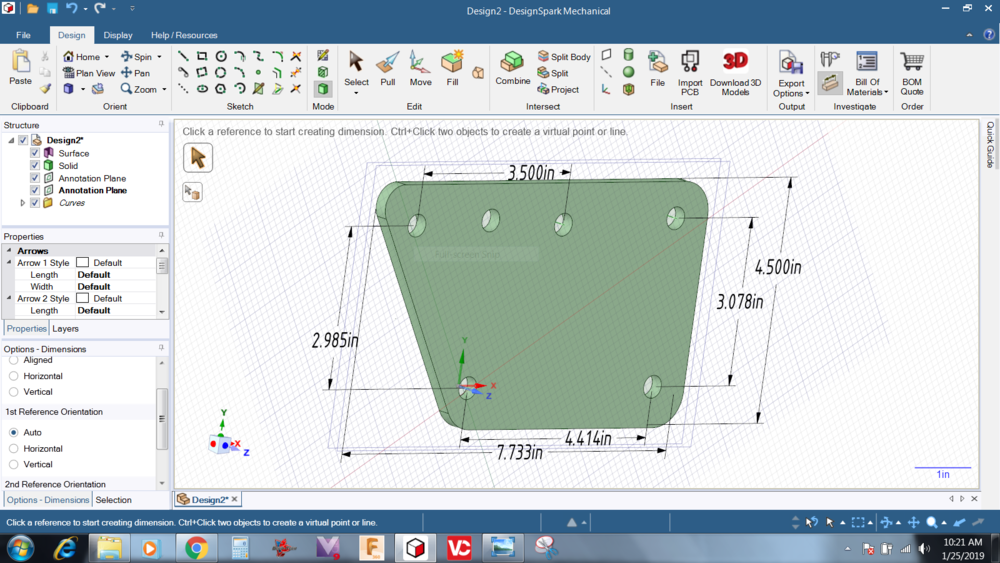
Task: Toggle bold Annotation Plane checkbox
Action: (x=35, y=190)
